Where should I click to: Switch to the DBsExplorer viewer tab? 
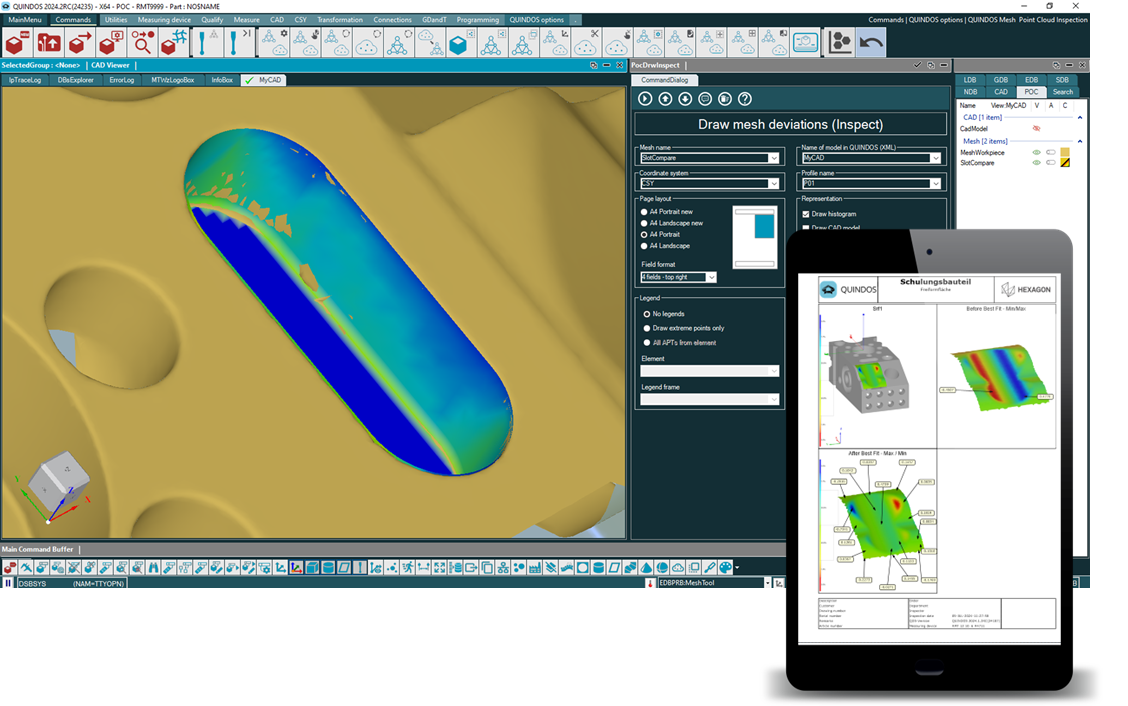coord(76,80)
